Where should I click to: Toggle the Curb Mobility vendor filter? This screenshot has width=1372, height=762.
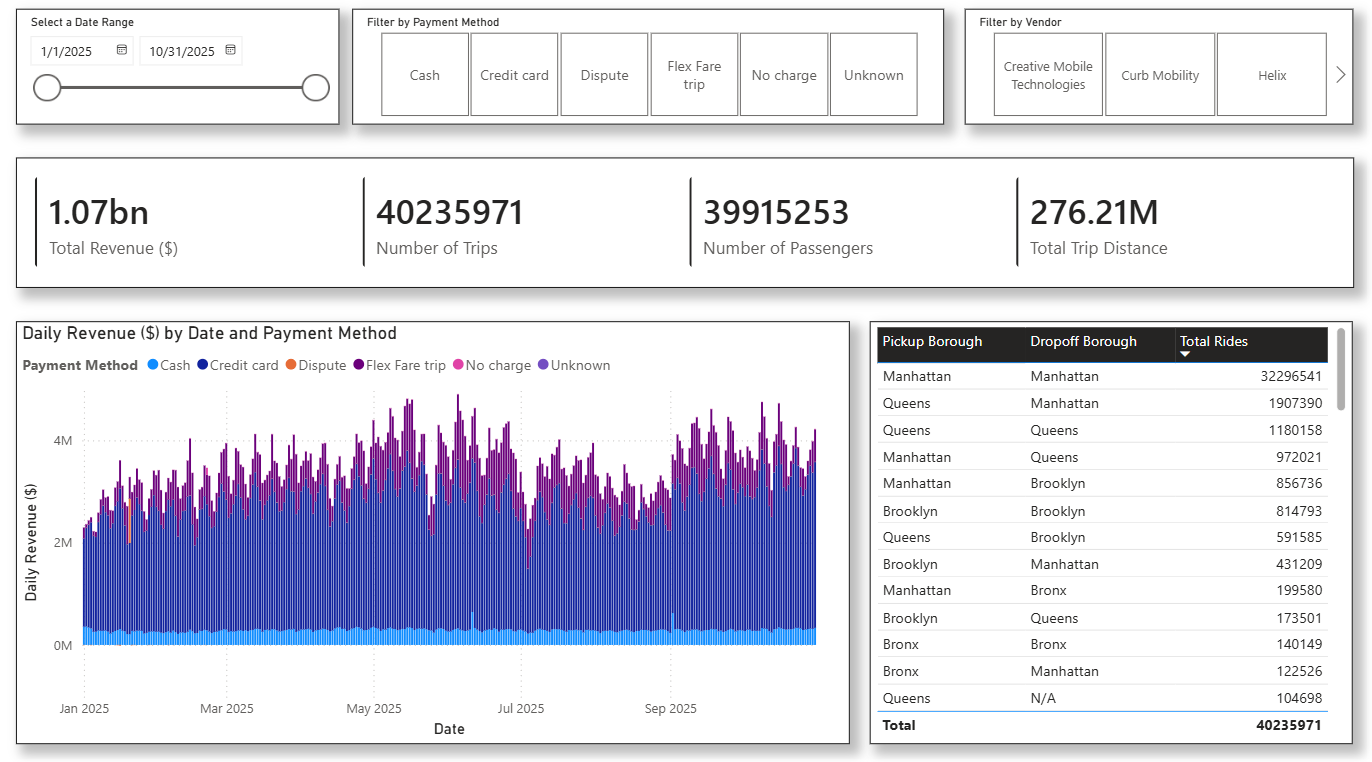[1160, 75]
